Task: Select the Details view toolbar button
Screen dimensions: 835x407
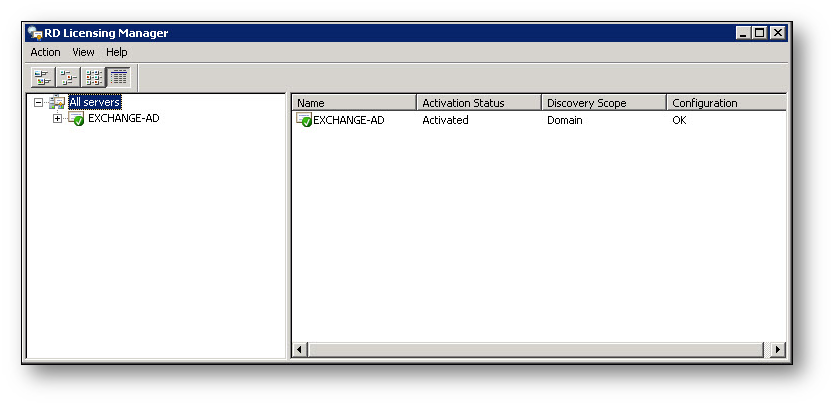Action: 119,76
